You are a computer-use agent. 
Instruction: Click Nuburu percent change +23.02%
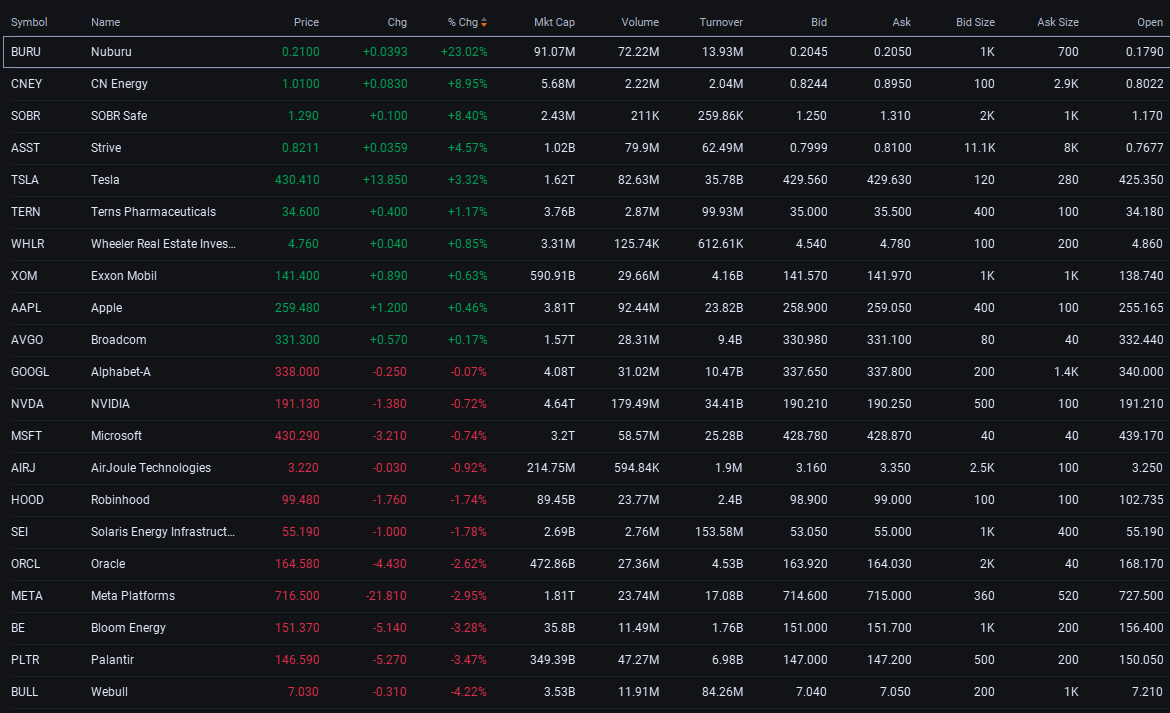[x=464, y=52]
